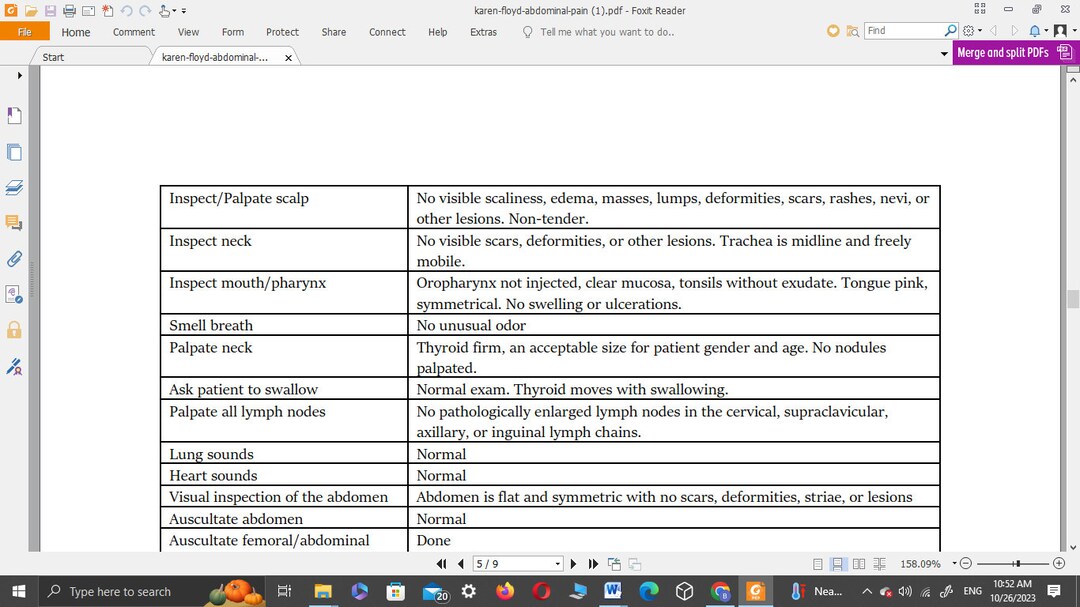
Task: Save the document with the disk icon
Action: click(50, 10)
